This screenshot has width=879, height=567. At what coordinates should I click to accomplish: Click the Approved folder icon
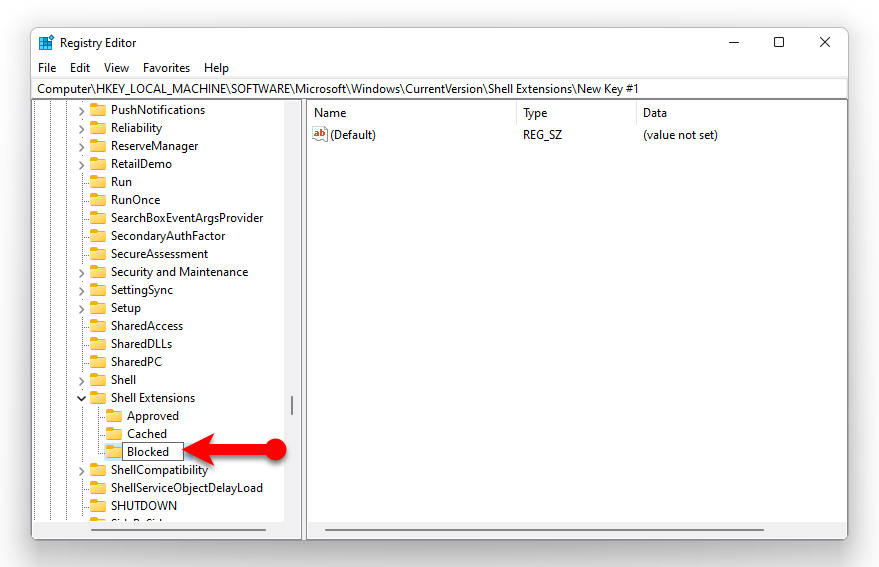pos(114,416)
